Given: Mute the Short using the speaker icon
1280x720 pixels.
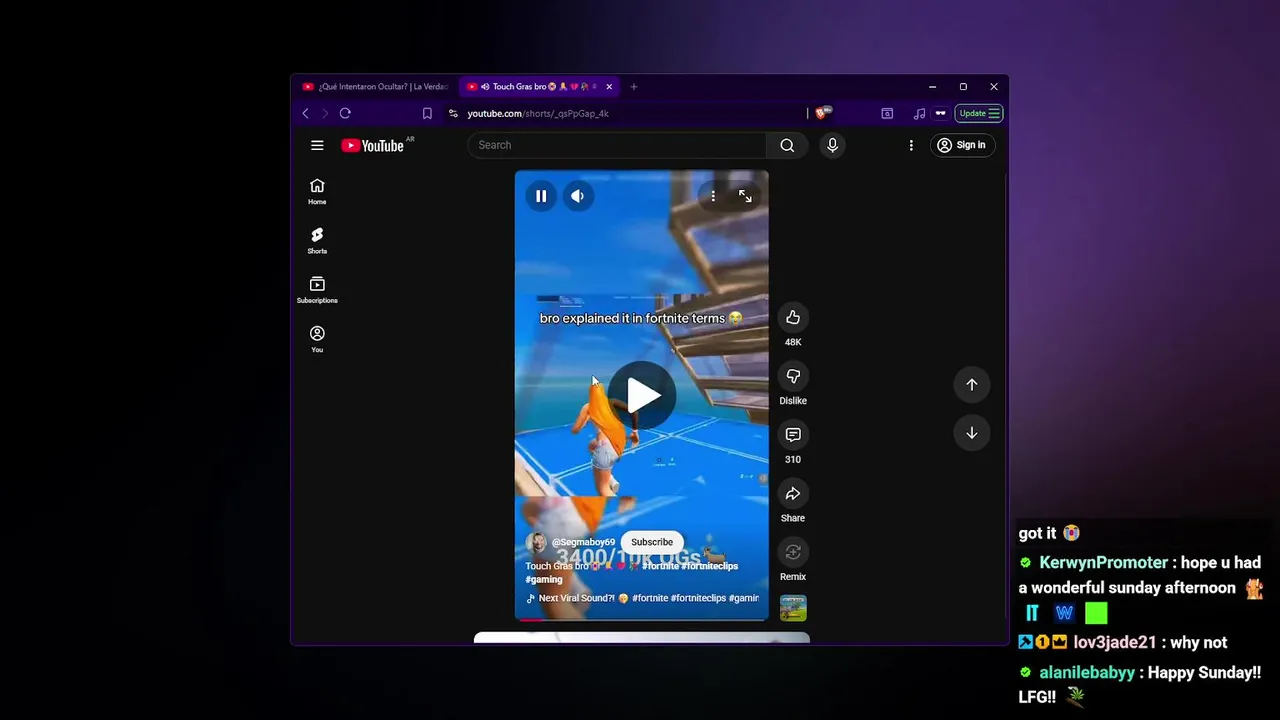Looking at the screenshot, I should pos(577,196).
